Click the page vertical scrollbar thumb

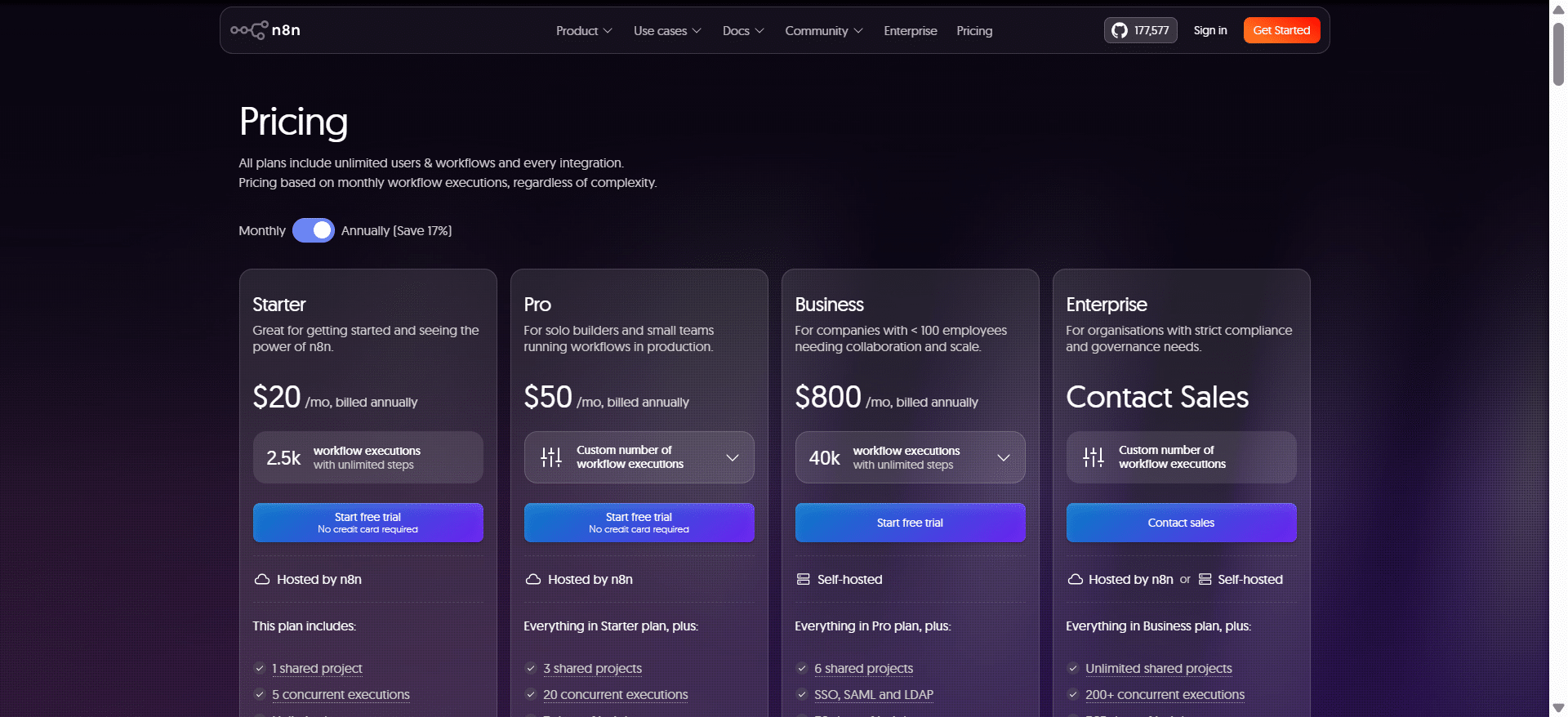pos(1558,54)
